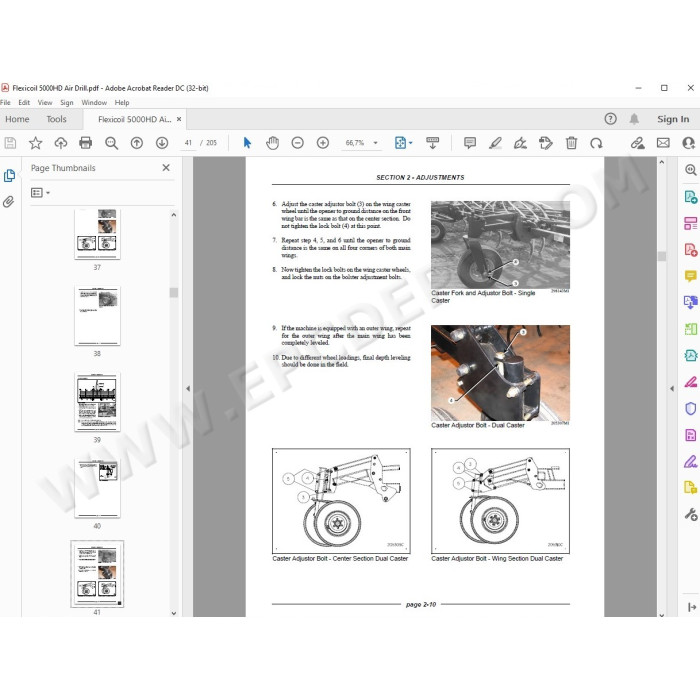Close the Page Thumbnails panel
The width and height of the screenshot is (700, 700).
coord(166,168)
